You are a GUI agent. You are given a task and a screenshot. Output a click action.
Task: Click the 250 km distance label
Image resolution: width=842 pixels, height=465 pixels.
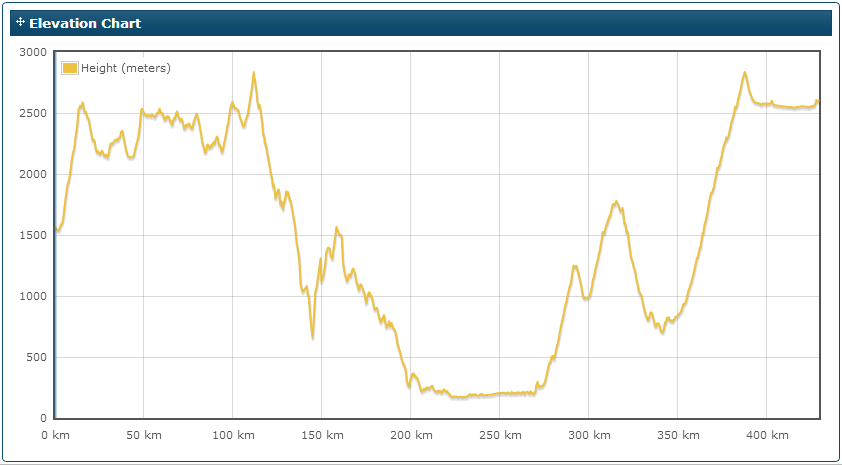coord(500,435)
